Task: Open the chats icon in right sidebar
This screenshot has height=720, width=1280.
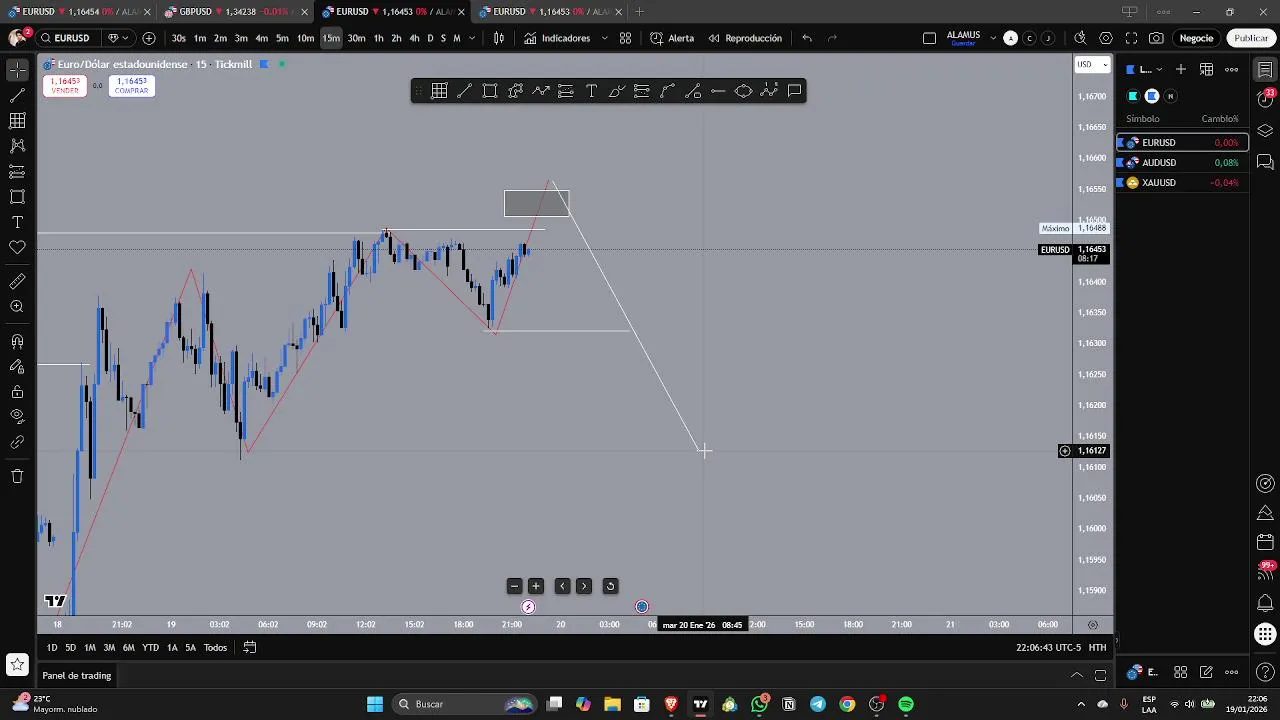Action: [1265, 161]
